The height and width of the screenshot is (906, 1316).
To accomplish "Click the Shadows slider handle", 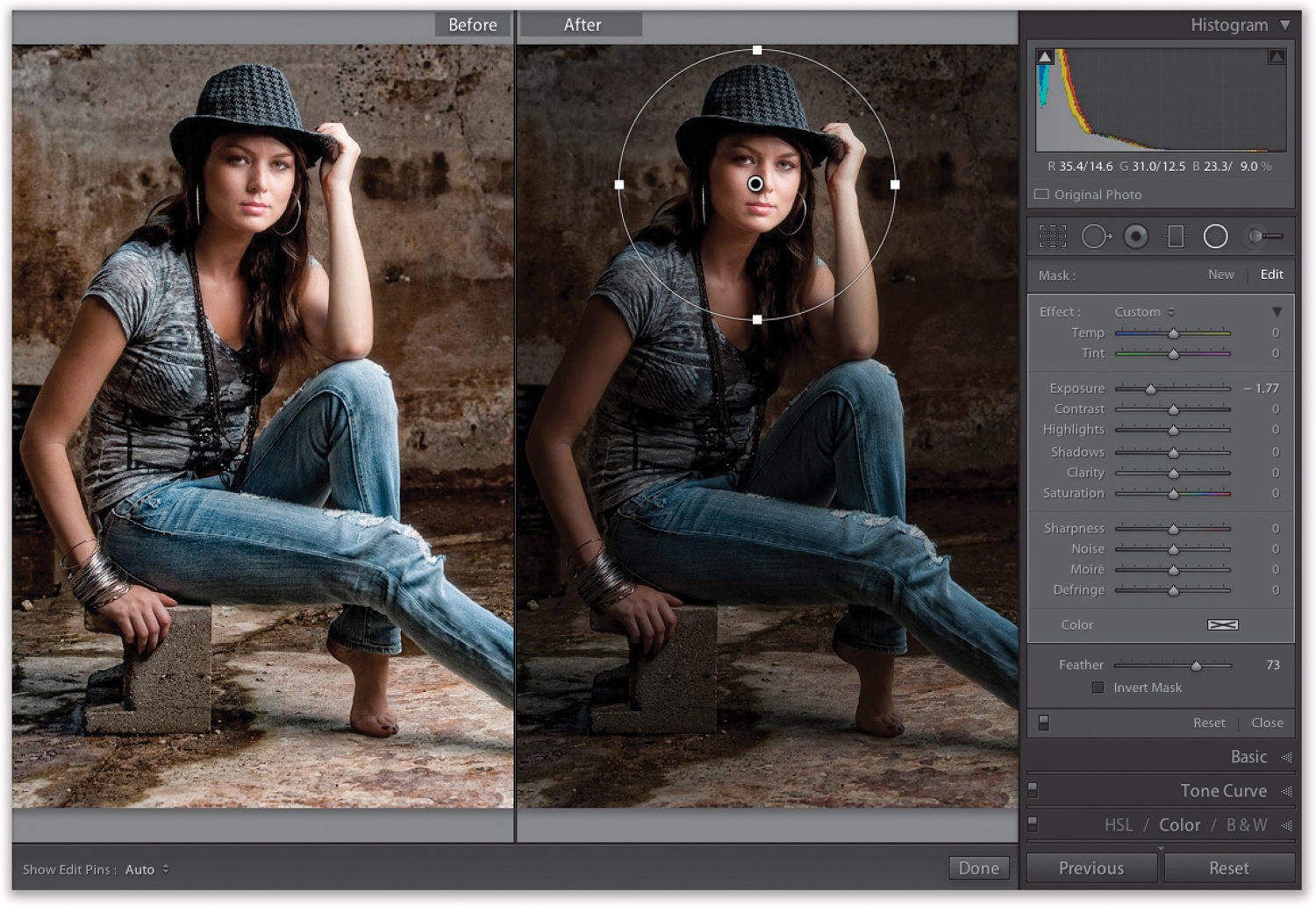I will (x=1173, y=453).
